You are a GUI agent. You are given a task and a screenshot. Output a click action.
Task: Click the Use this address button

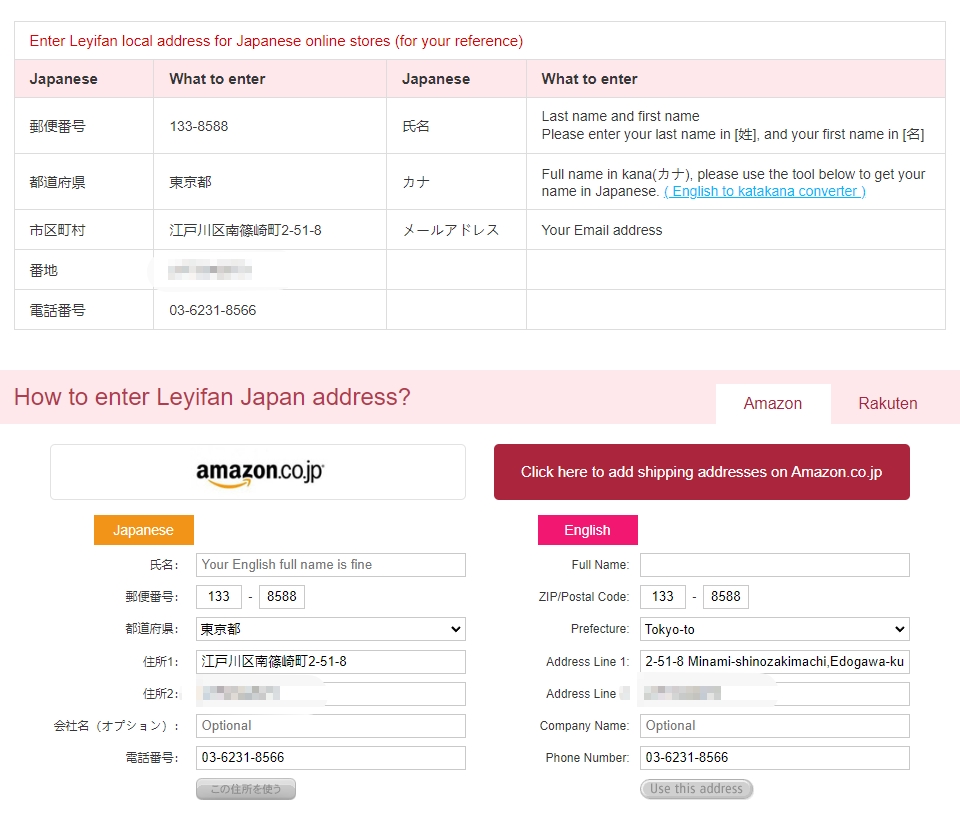[697, 789]
